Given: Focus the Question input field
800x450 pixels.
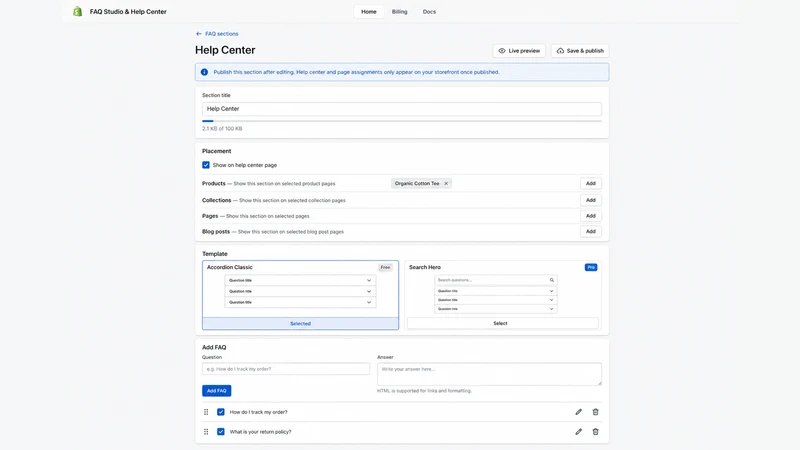Looking at the screenshot, I should (x=286, y=369).
